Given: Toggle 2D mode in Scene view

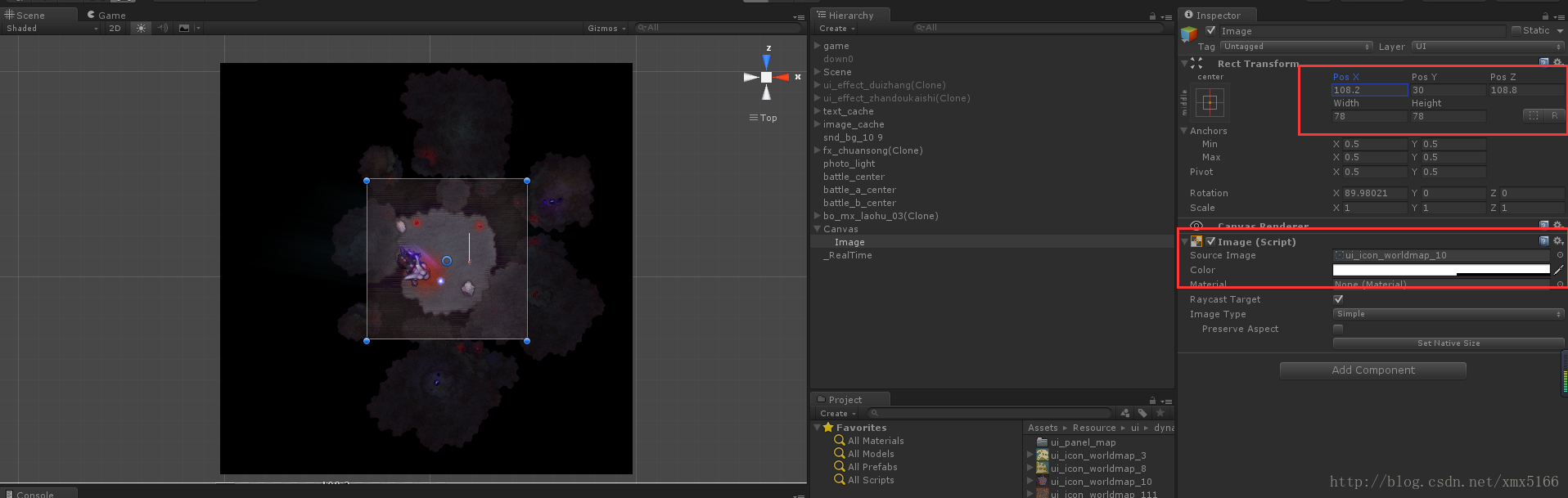Looking at the screenshot, I should pyautogui.click(x=115, y=28).
